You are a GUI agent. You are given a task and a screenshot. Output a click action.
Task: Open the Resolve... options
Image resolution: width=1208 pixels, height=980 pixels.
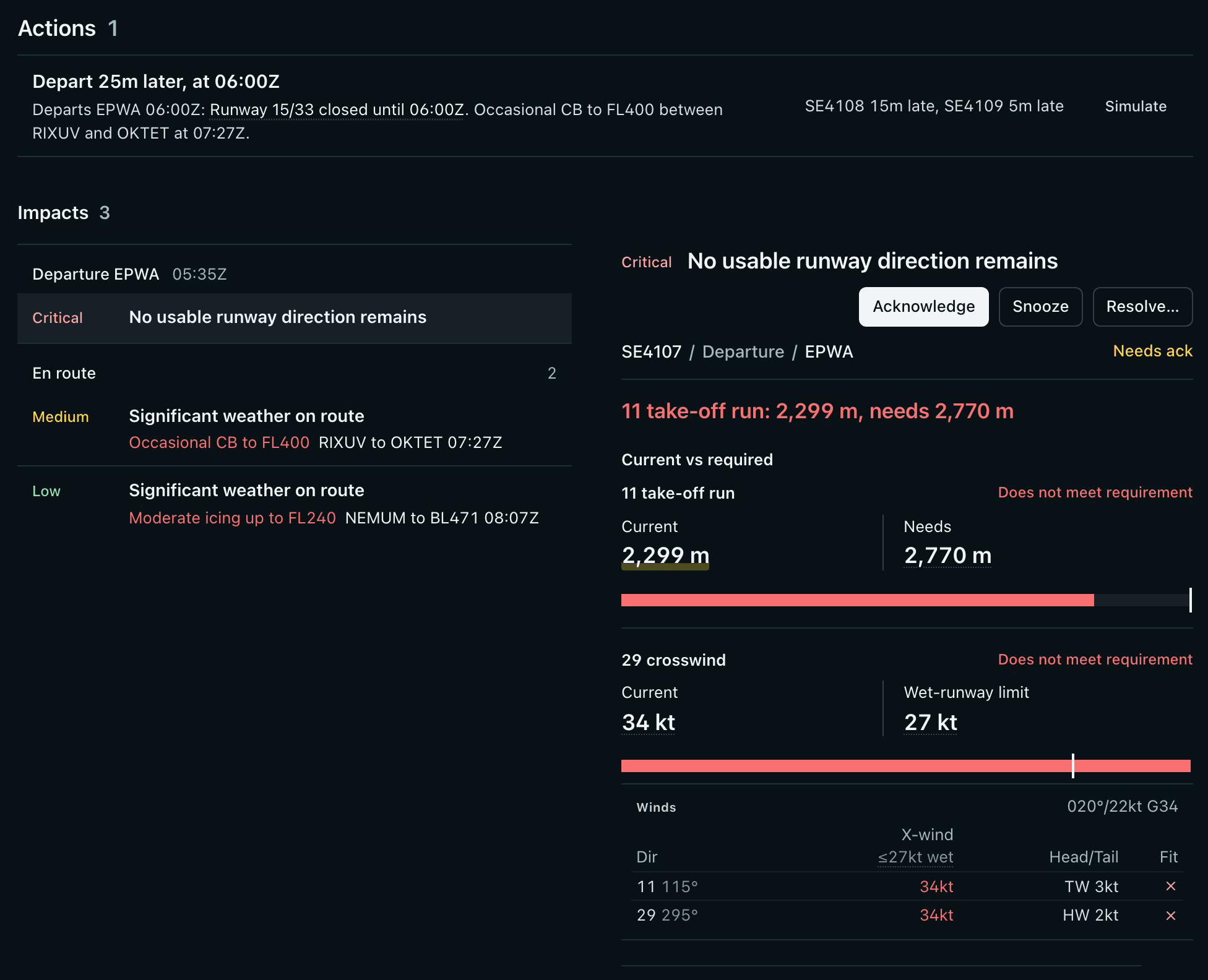(x=1142, y=306)
